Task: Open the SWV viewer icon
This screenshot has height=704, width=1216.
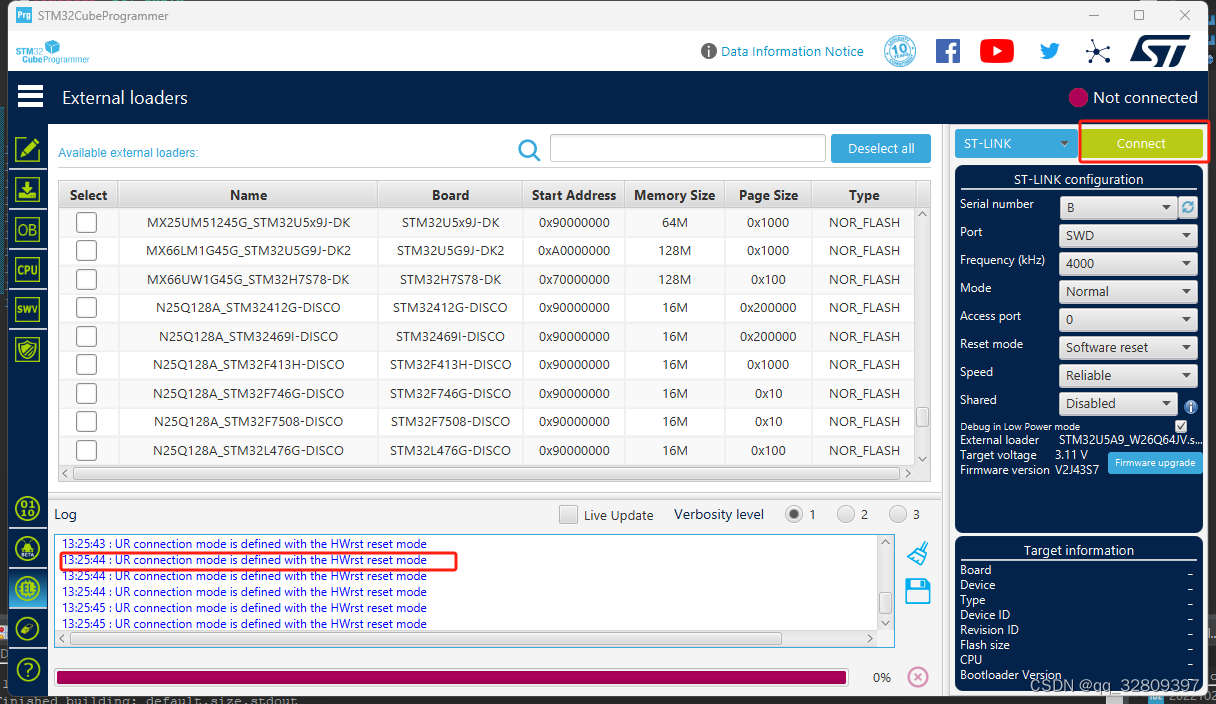Action: coord(28,309)
